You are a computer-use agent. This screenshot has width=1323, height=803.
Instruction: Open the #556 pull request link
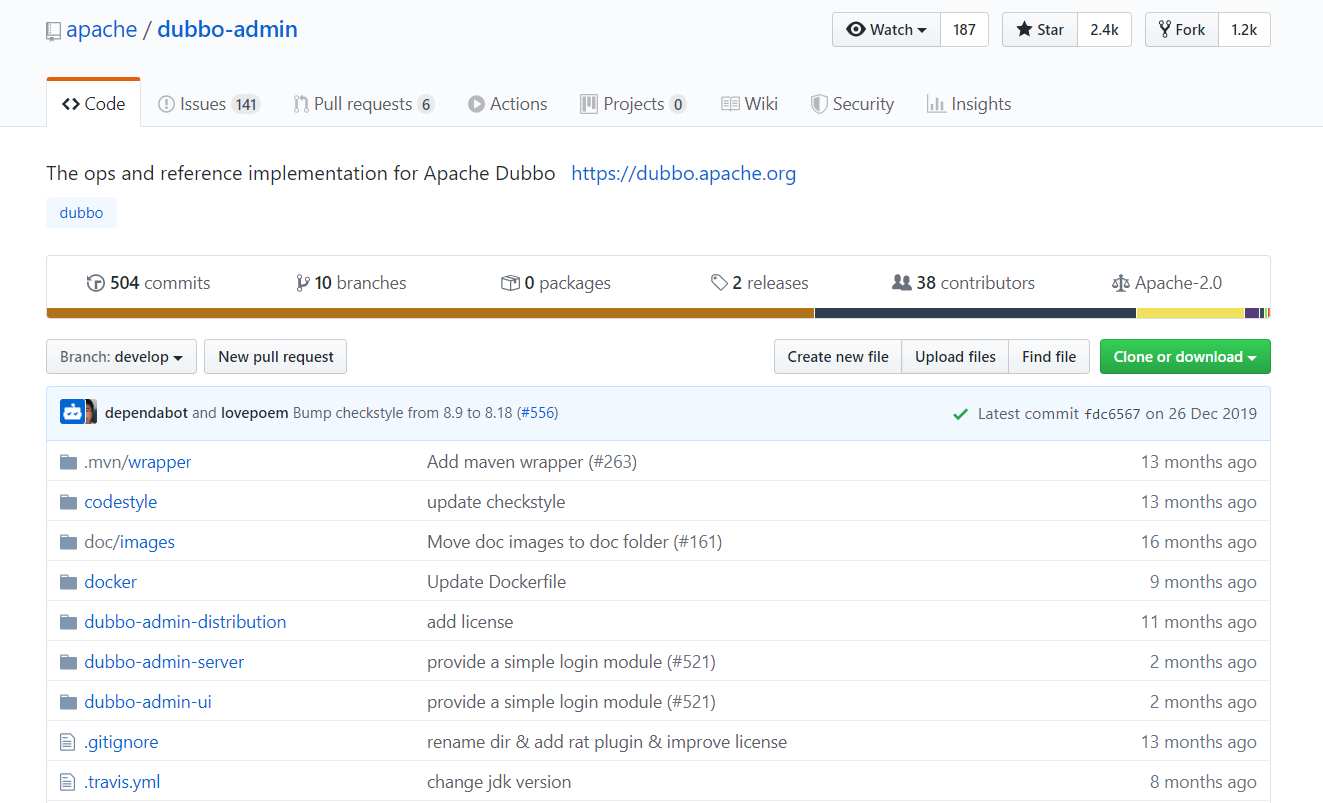tap(538, 413)
